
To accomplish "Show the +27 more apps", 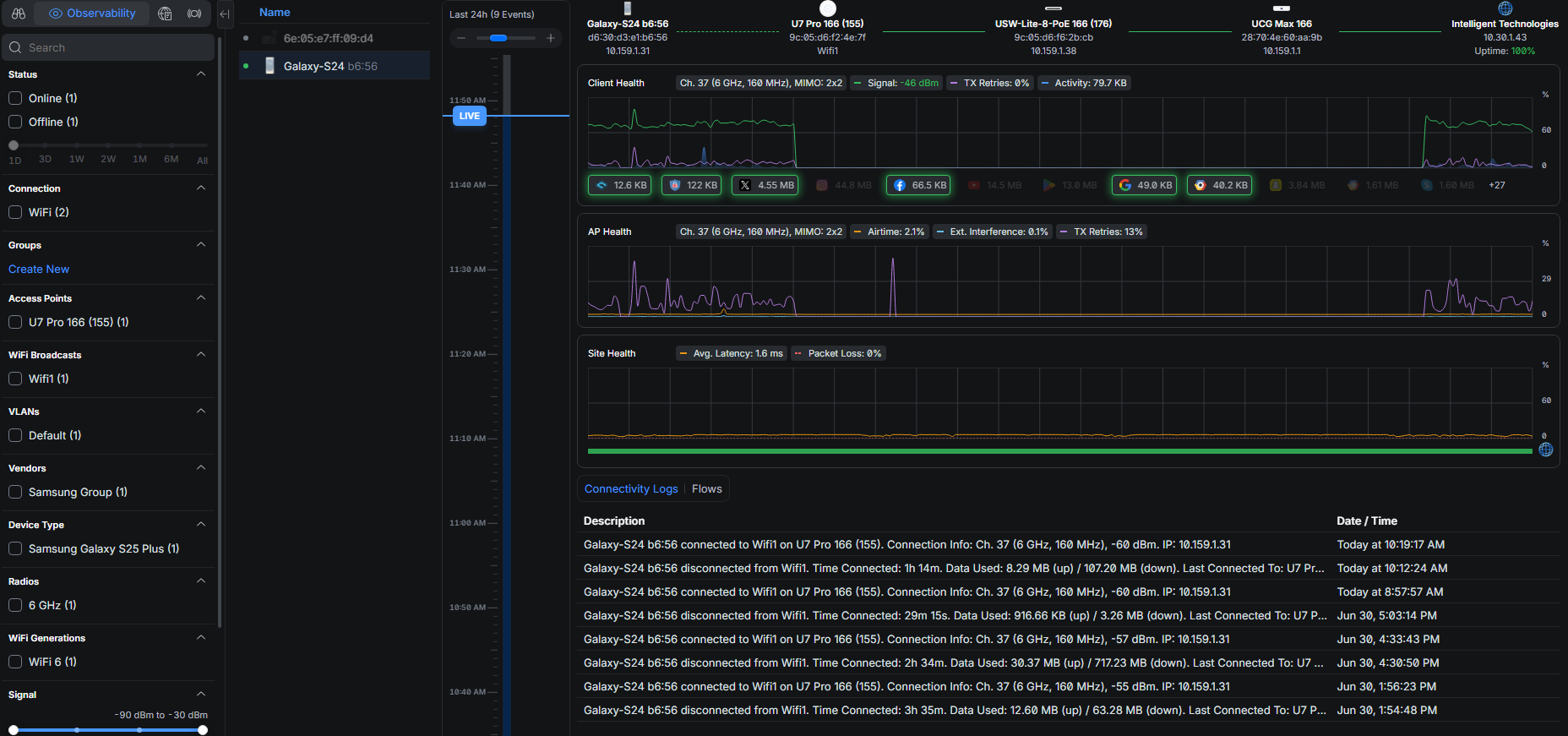I will click(1497, 185).
